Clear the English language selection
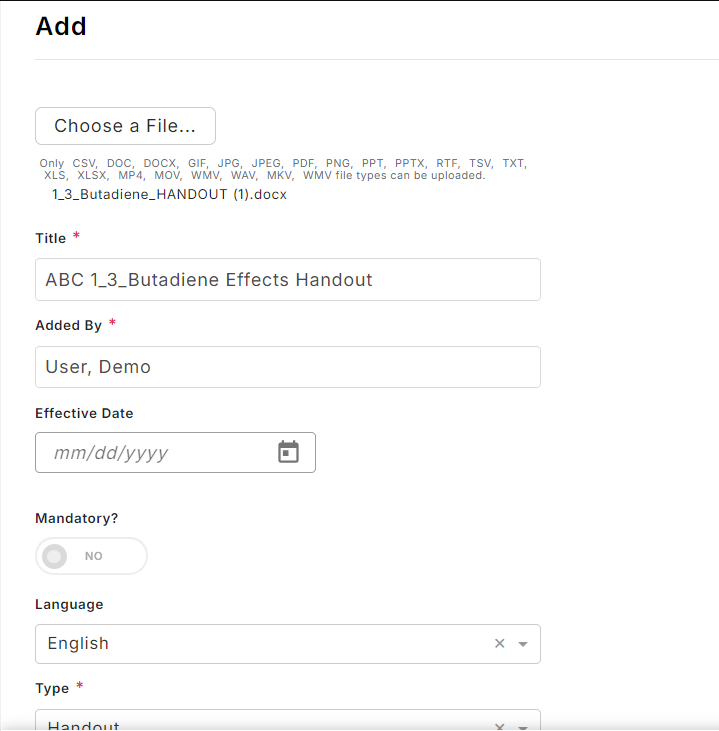The image size is (719, 731). 499,643
